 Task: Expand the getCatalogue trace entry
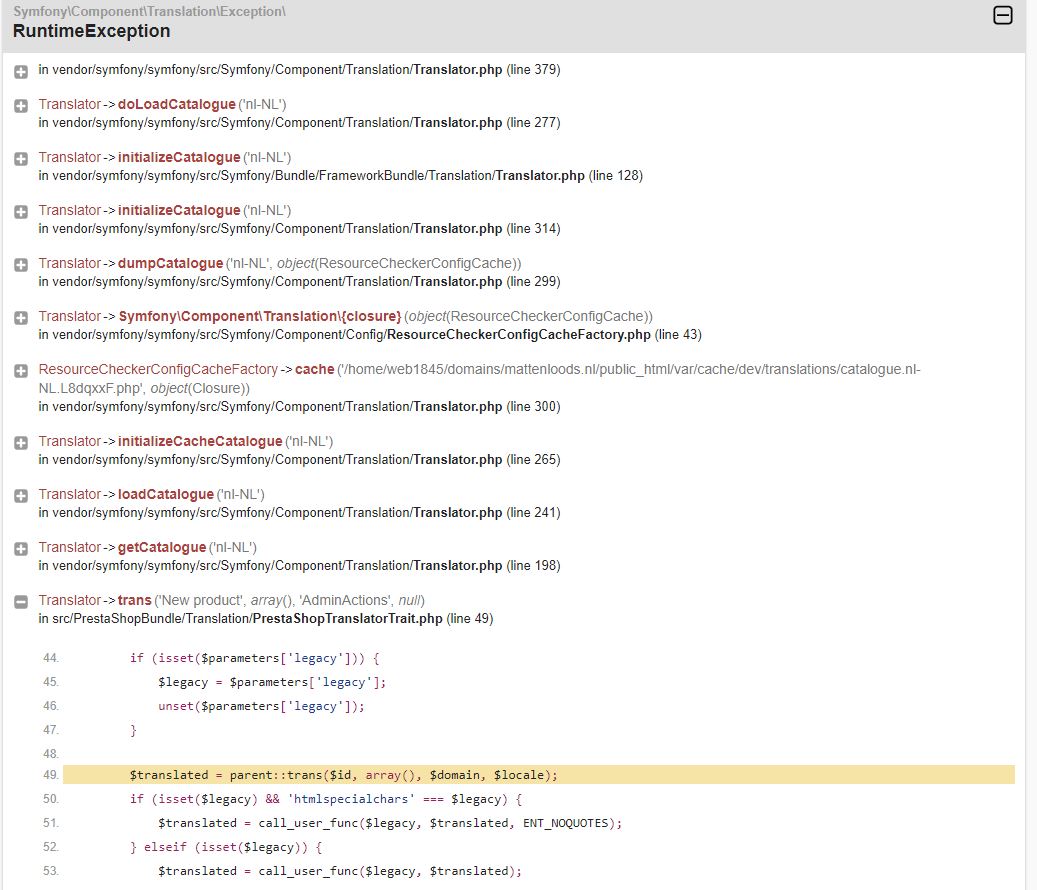tap(21, 548)
